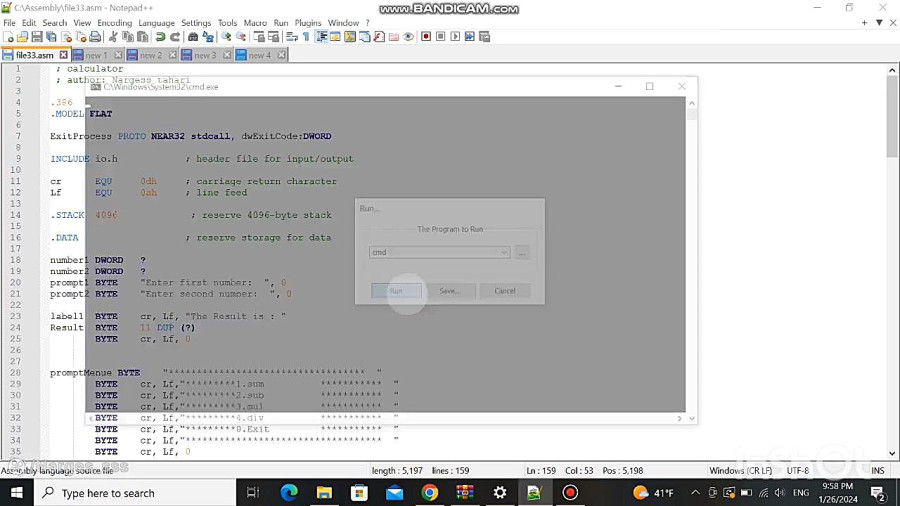The image size is (900, 506).
Task: Toggle word wrap in the toolbar
Action: [x=292, y=37]
